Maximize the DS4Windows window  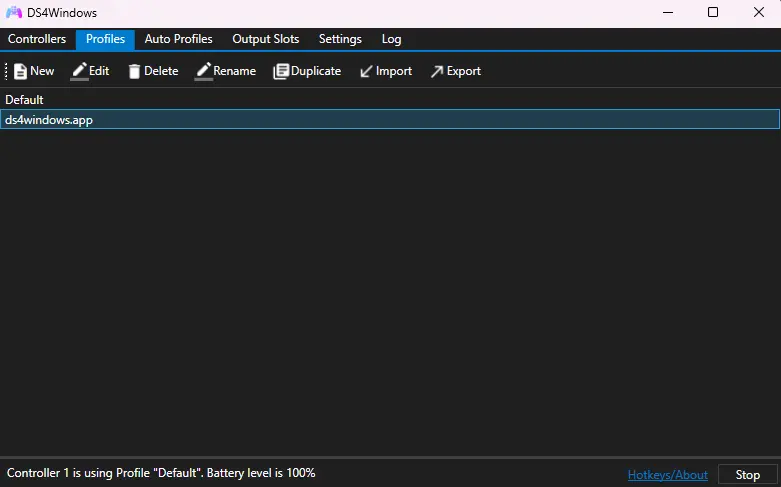click(x=713, y=12)
